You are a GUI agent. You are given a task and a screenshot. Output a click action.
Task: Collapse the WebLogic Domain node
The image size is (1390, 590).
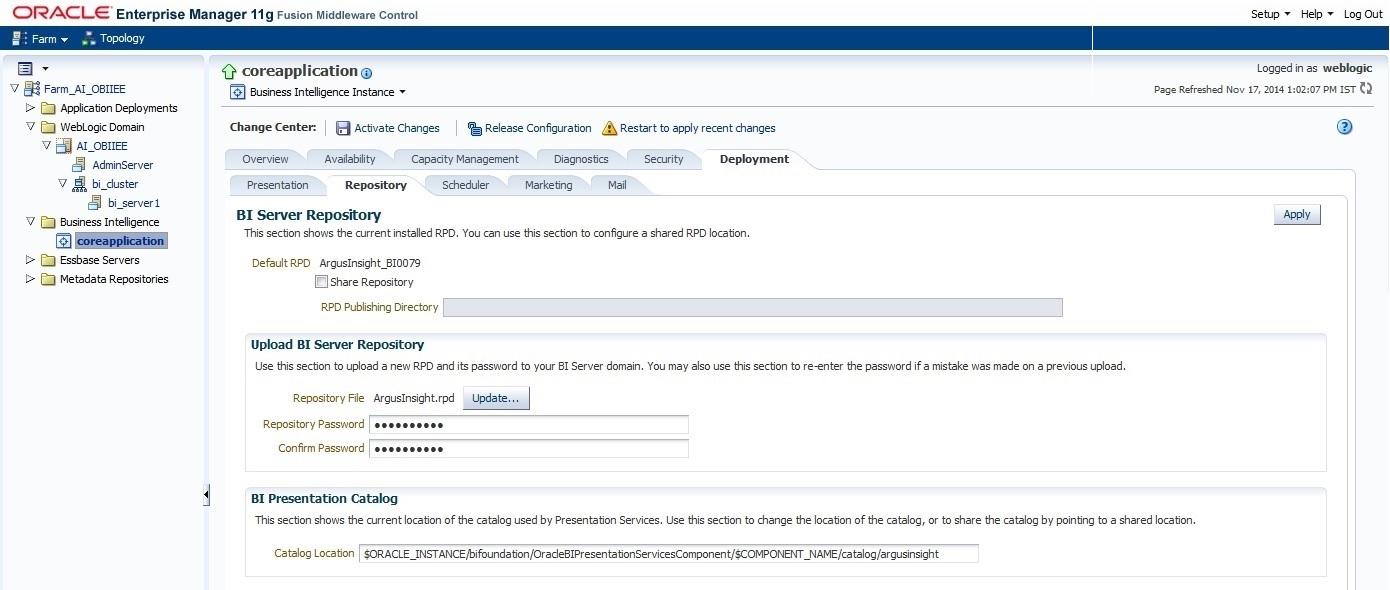[x=30, y=127]
